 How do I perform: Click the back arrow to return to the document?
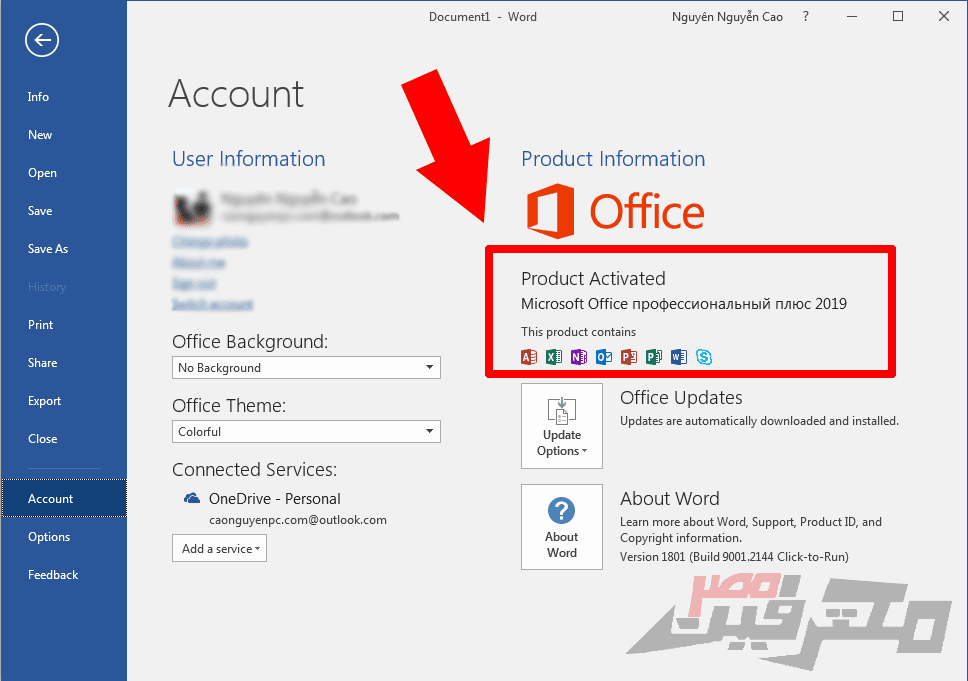pyautogui.click(x=42, y=40)
